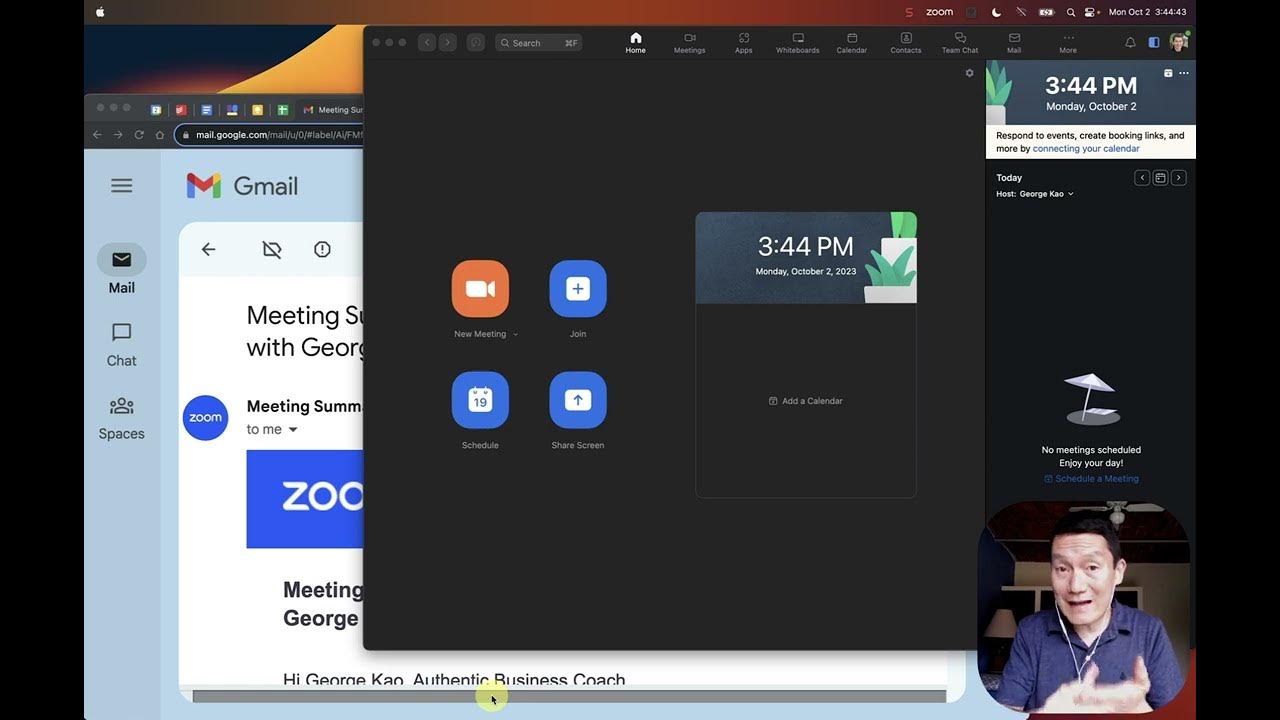This screenshot has width=1280, height=720.
Task: Open the pinned Google Keep tab
Action: (x=257, y=110)
